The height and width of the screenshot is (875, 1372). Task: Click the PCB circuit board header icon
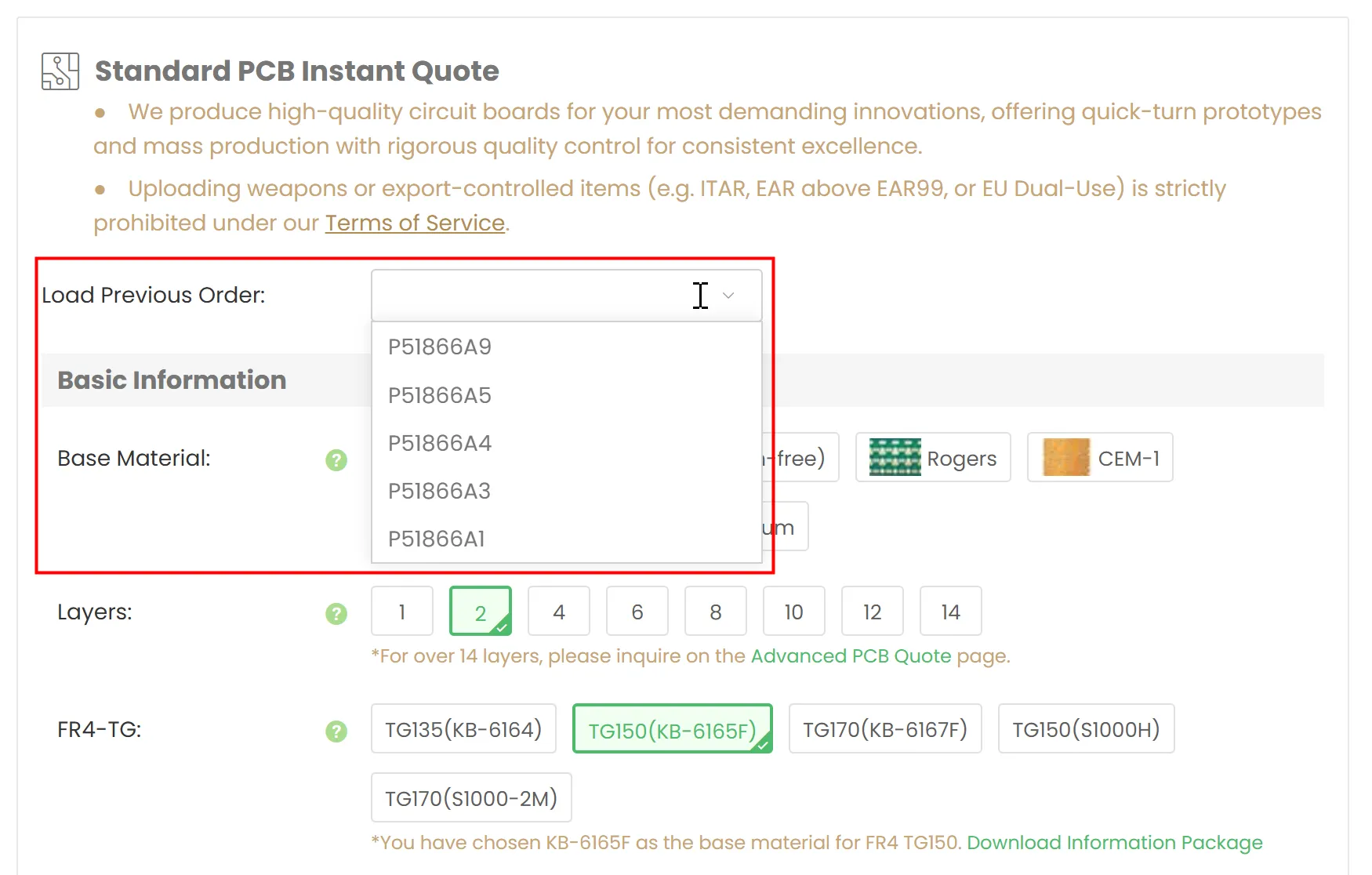click(60, 71)
